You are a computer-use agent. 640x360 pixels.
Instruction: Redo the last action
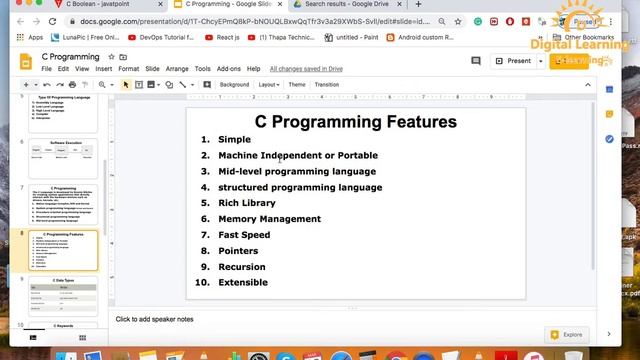click(60, 84)
